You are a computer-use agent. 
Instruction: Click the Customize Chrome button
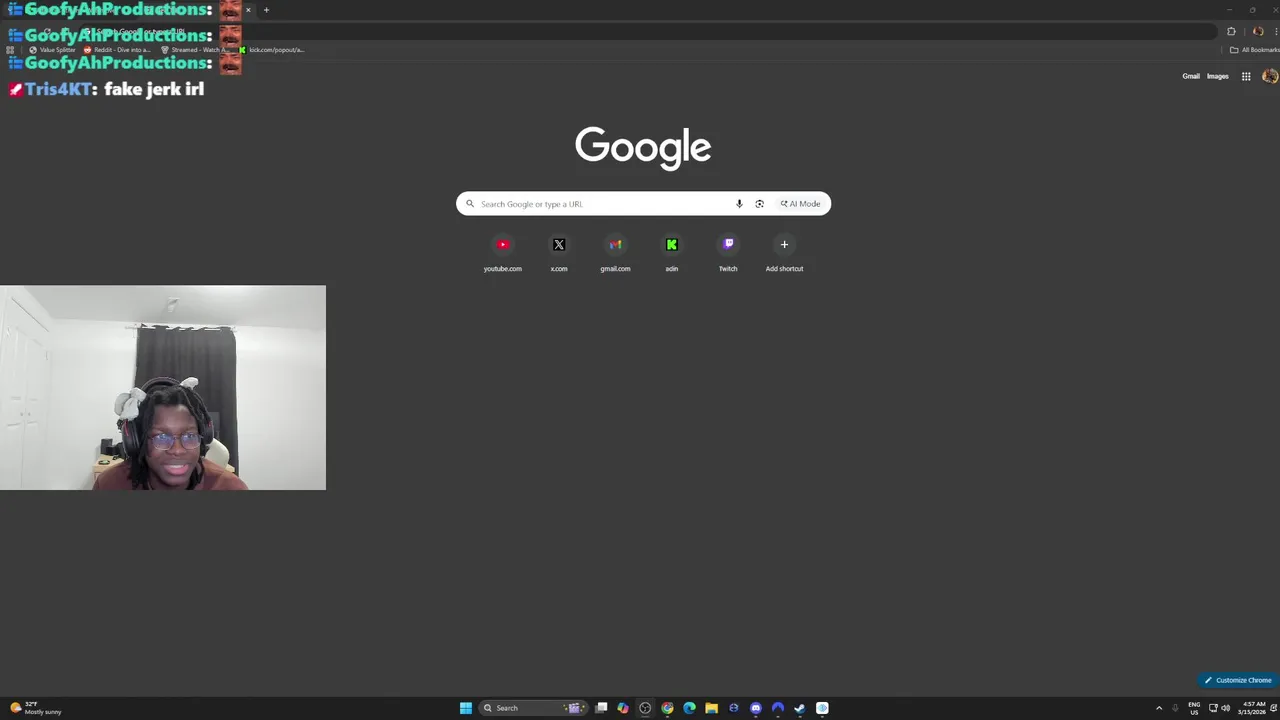(1238, 680)
